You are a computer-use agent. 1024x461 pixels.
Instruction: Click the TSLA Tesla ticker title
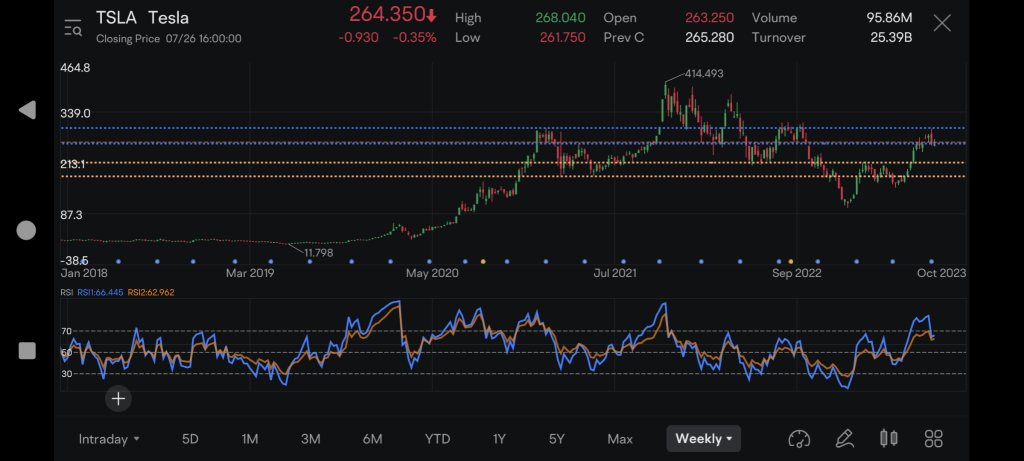[142, 18]
